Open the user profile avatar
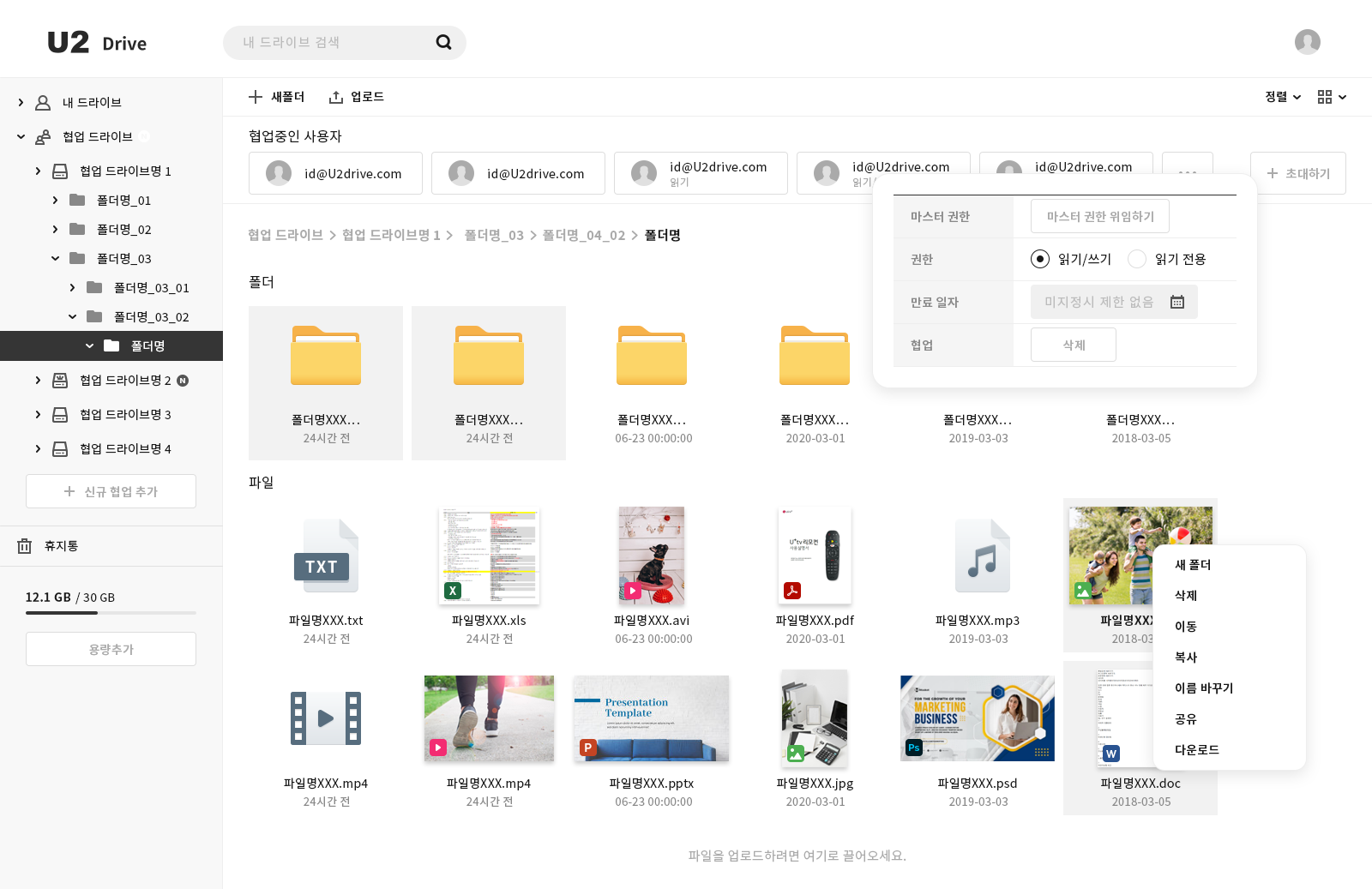 [1307, 42]
